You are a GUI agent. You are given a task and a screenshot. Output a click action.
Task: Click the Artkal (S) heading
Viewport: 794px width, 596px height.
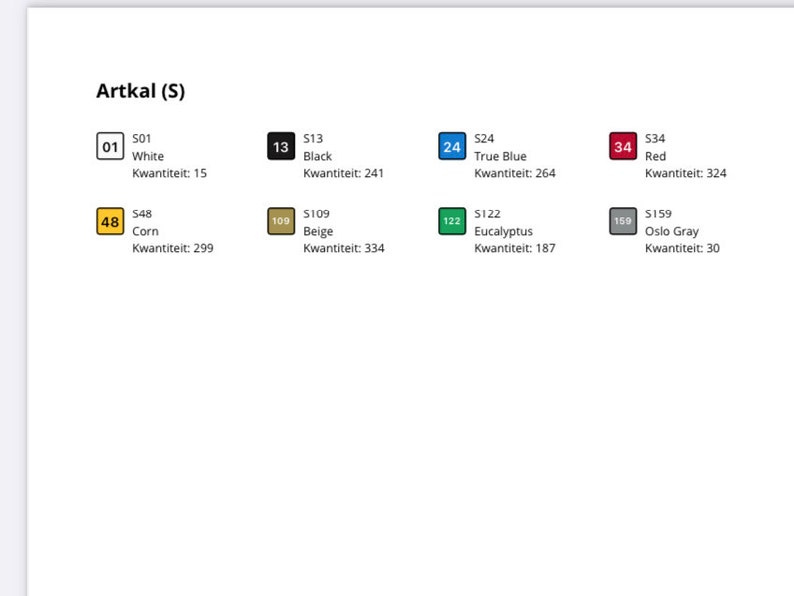click(141, 91)
